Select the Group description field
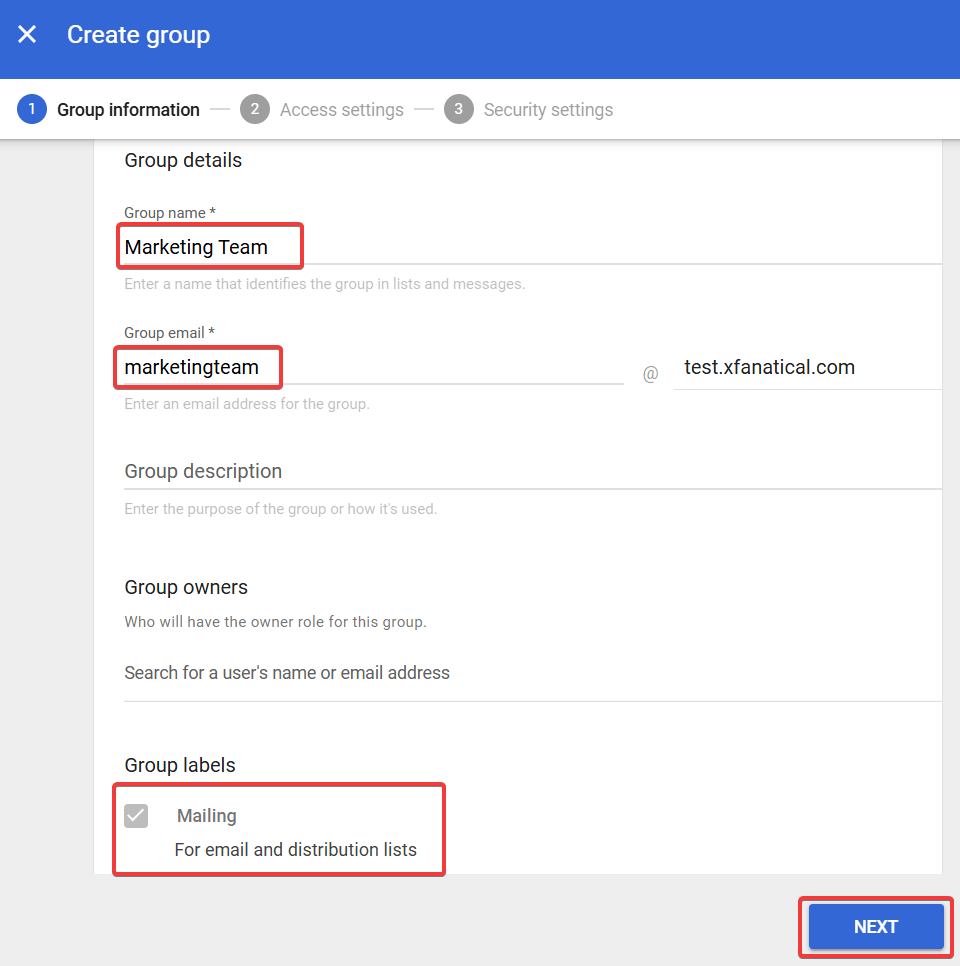This screenshot has height=966, width=960. tap(530, 471)
